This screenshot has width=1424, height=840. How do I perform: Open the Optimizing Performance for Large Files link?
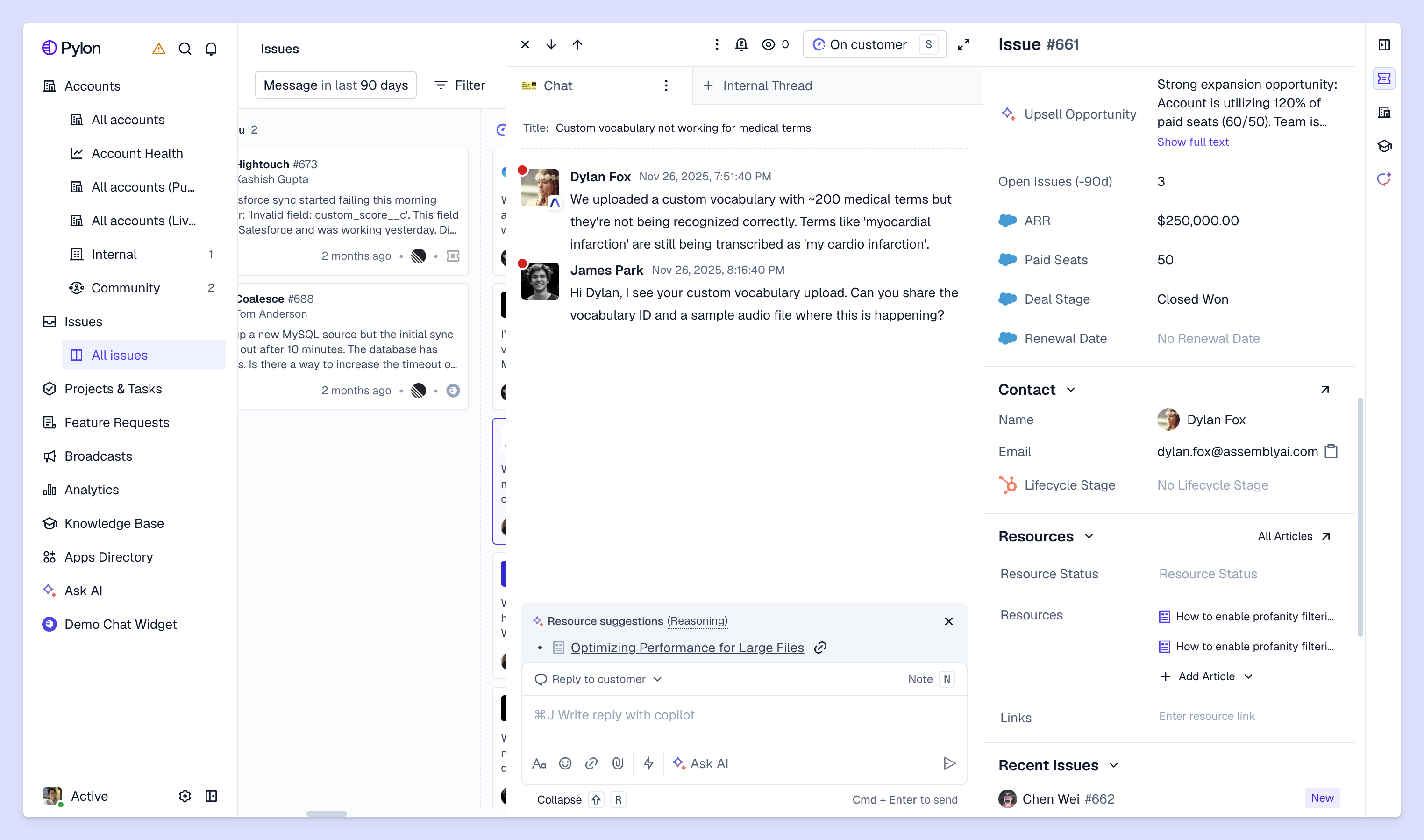(x=686, y=648)
